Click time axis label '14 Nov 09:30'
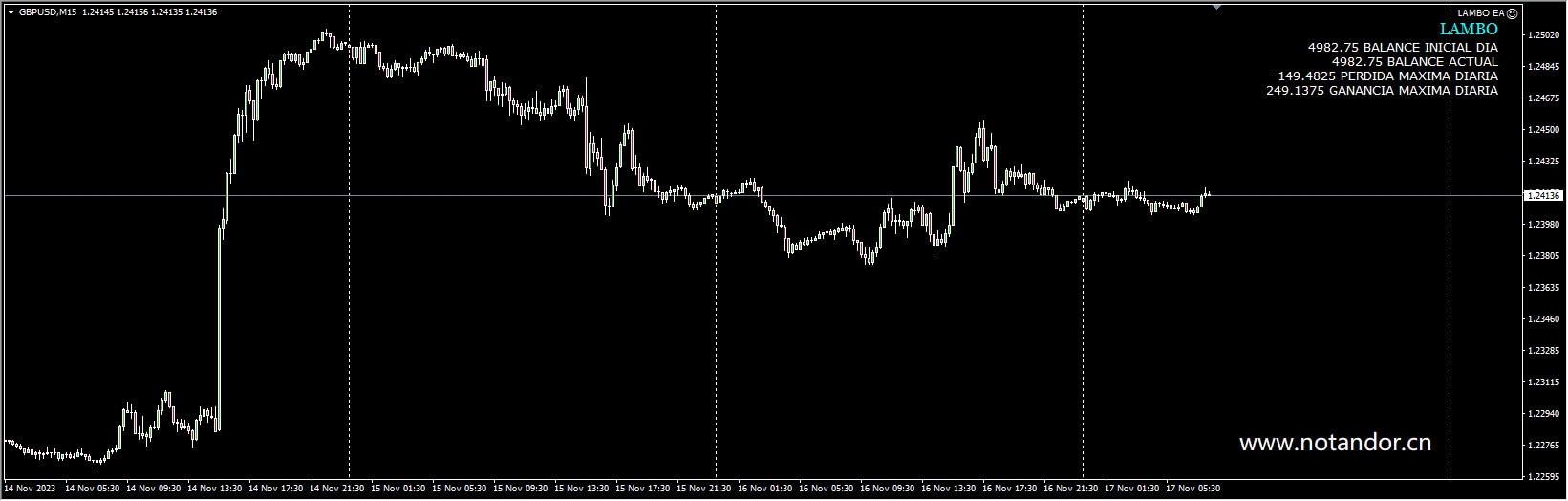The height and width of the screenshot is (501, 1568). point(154,488)
